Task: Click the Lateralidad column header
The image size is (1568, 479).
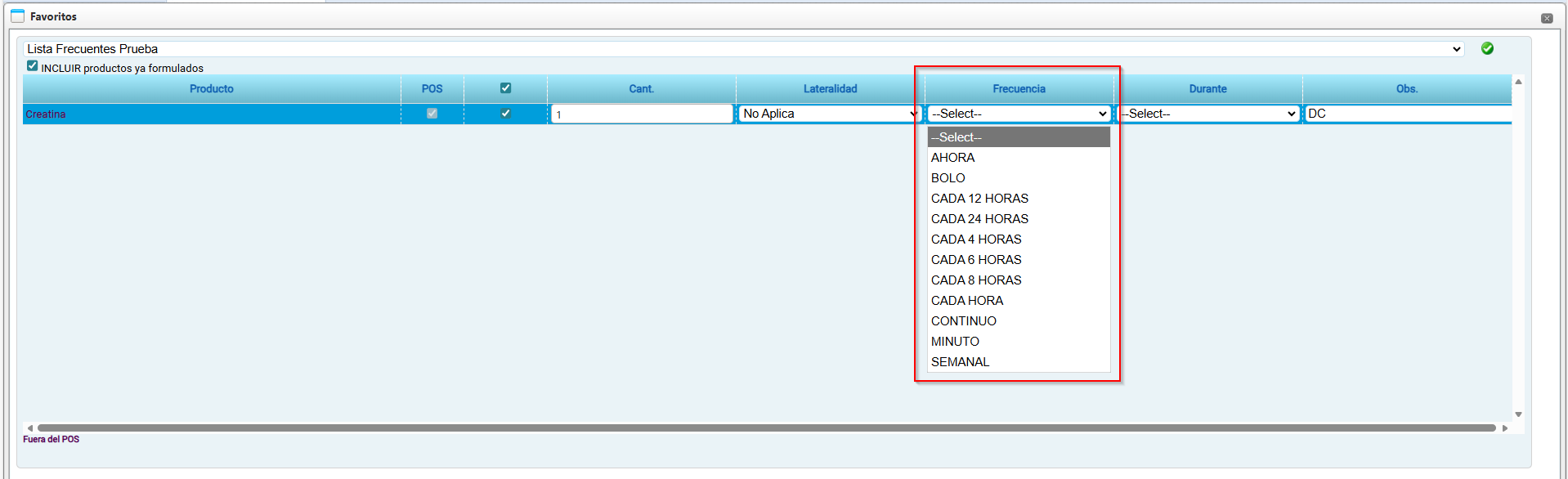Action: [831, 88]
